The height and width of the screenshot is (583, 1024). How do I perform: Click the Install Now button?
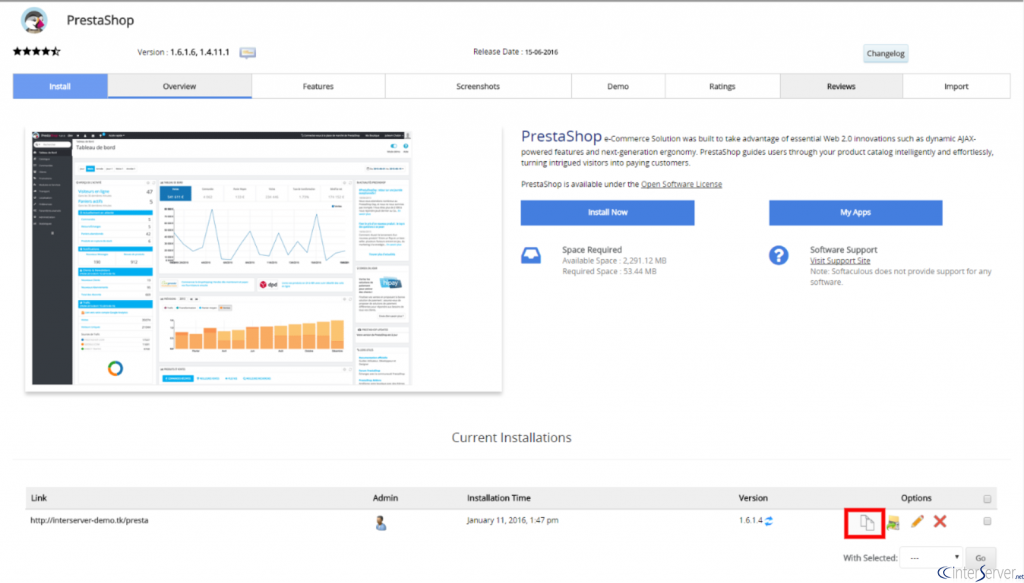(607, 213)
